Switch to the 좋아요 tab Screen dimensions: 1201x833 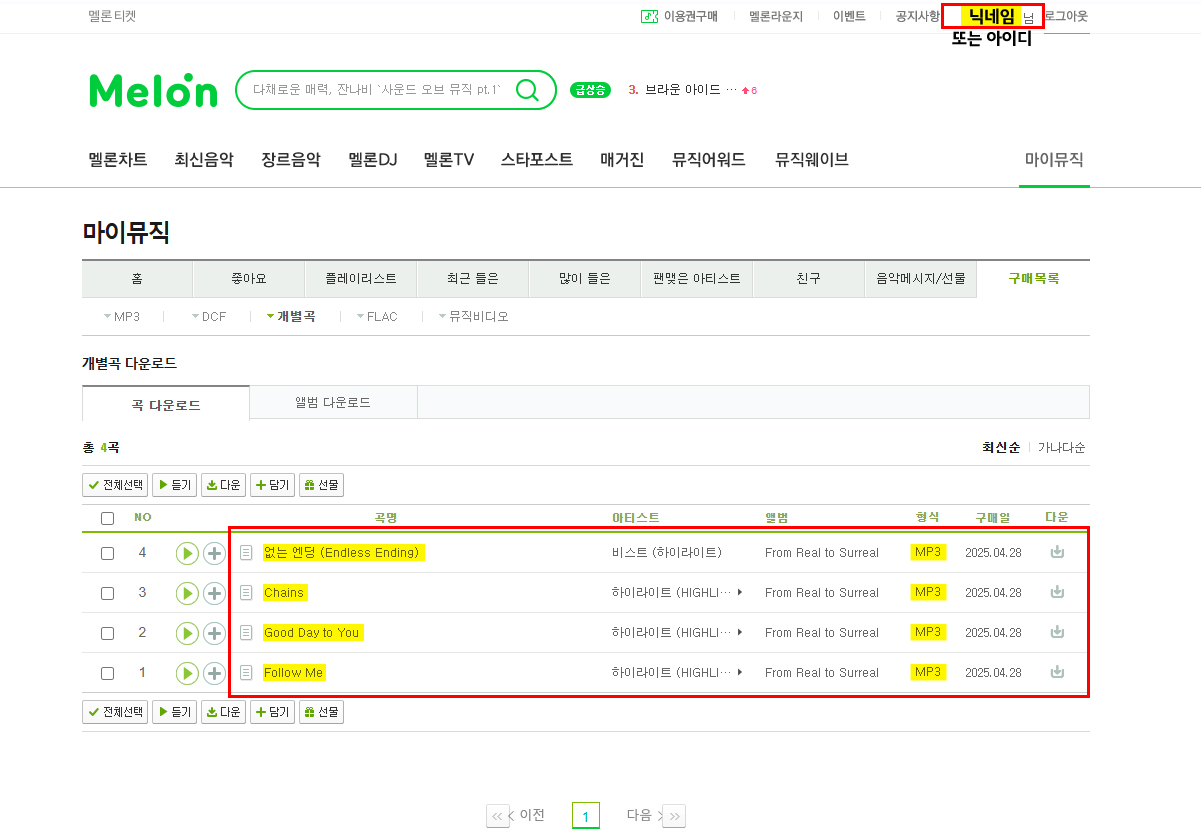(x=249, y=279)
